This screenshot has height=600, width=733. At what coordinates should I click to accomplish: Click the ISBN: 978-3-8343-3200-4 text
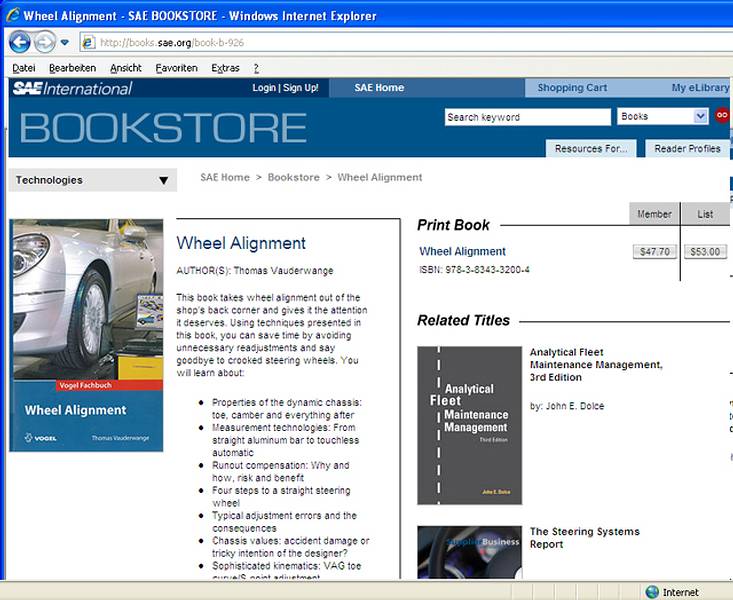pos(474,269)
